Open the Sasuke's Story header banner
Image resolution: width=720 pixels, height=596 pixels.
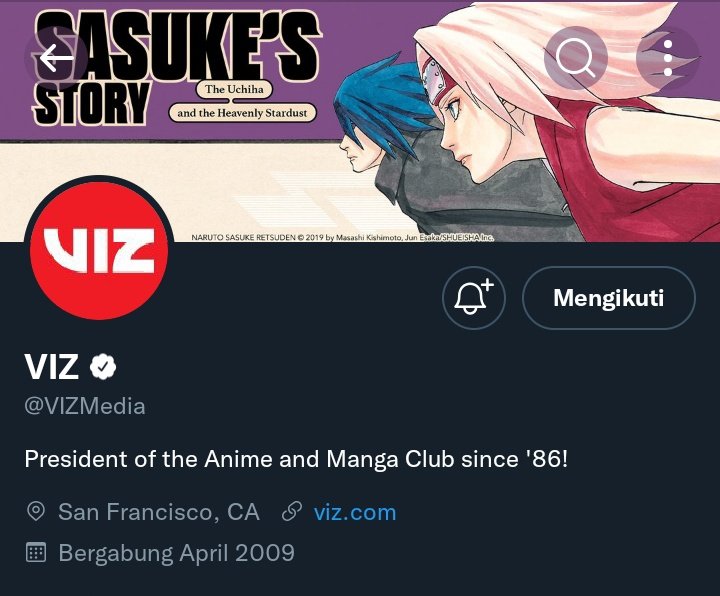360,120
